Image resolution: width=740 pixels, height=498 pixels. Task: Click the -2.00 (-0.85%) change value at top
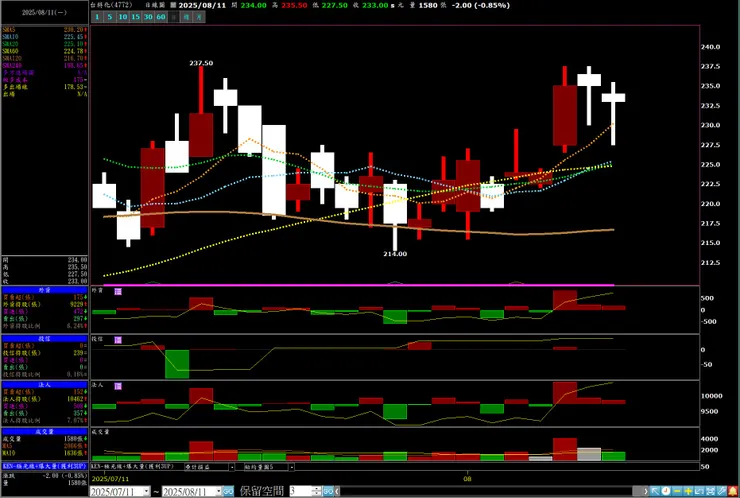pyautogui.click(x=480, y=5)
